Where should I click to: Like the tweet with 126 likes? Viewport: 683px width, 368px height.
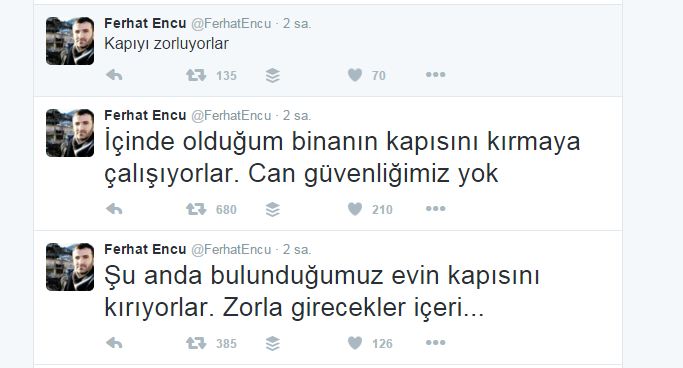click(355, 344)
